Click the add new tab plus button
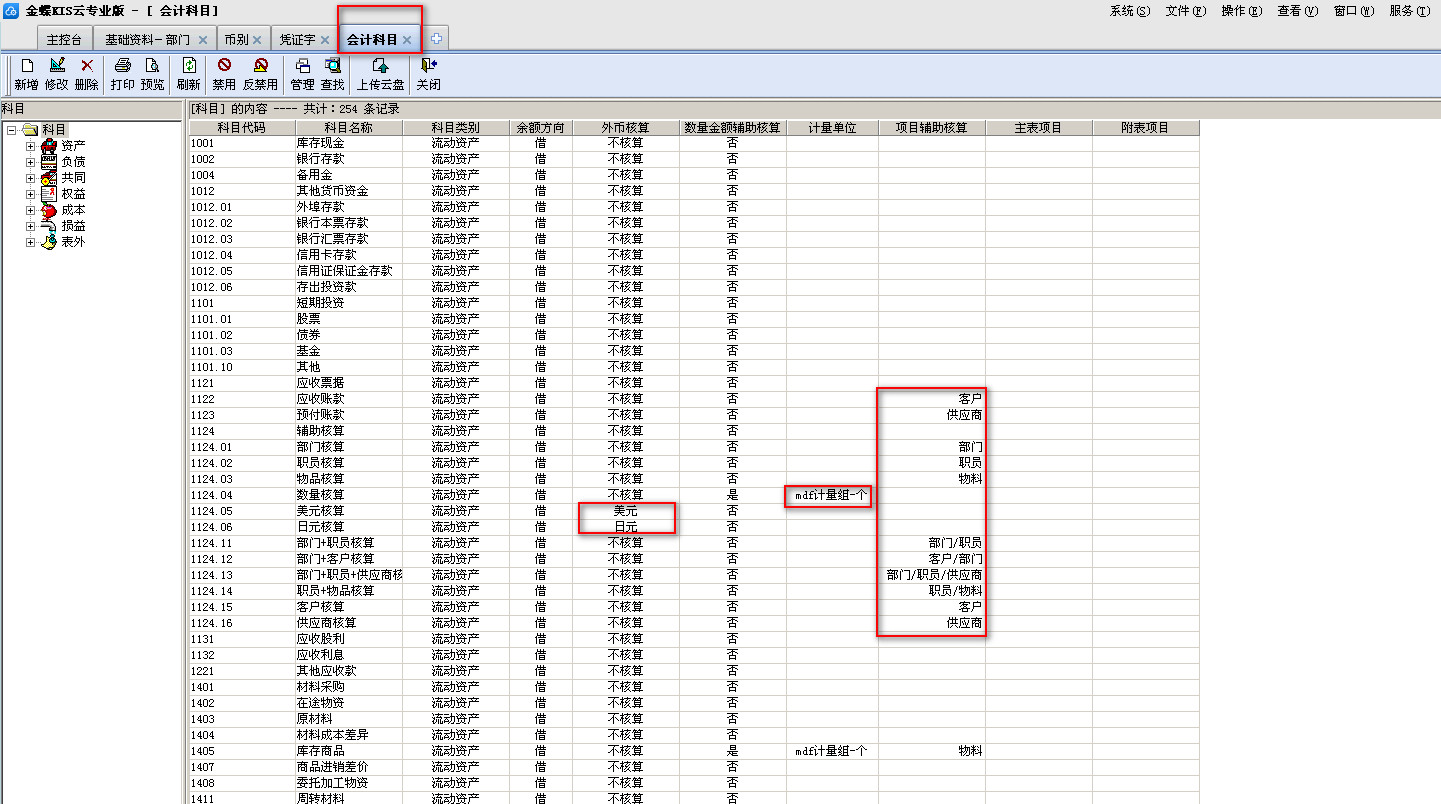The width and height of the screenshot is (1441, 804). 436,40
